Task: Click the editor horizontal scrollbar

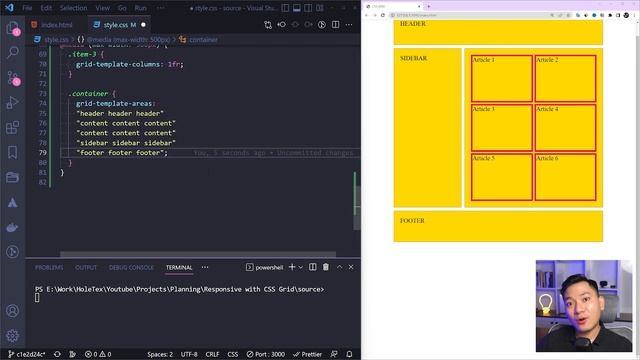Action: point(198,254)
